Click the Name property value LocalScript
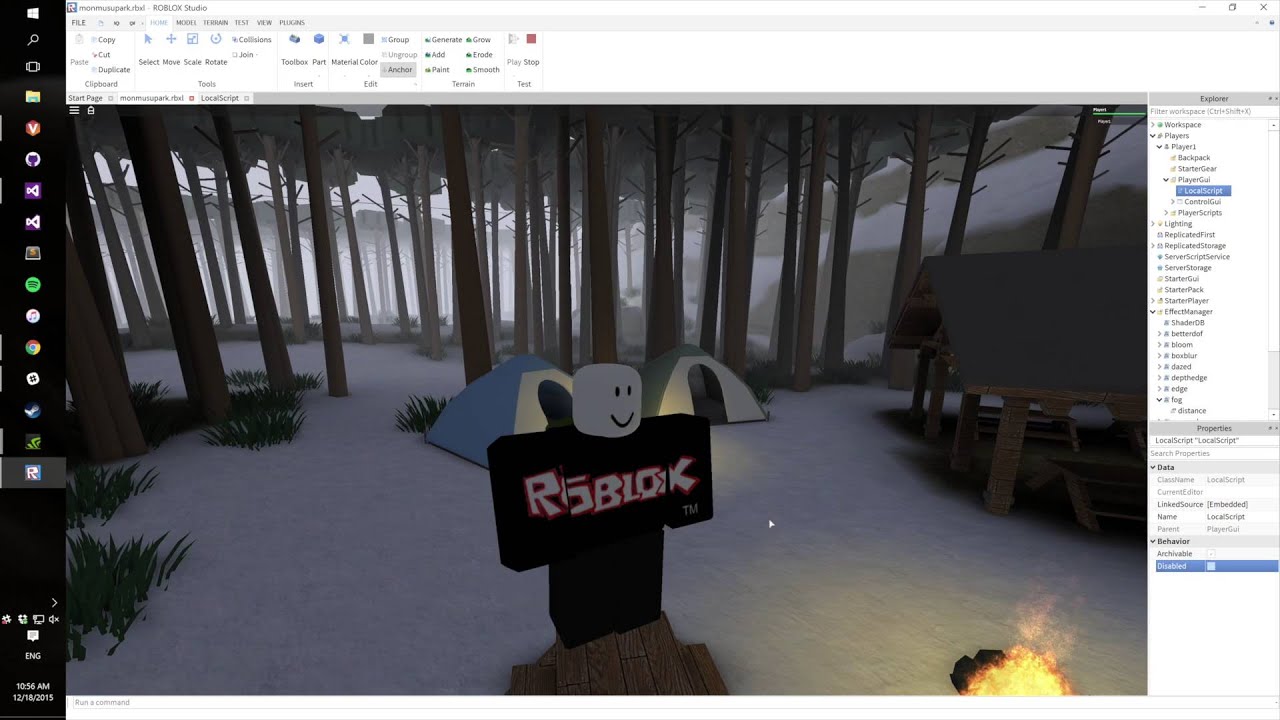 pos(1226,517)
